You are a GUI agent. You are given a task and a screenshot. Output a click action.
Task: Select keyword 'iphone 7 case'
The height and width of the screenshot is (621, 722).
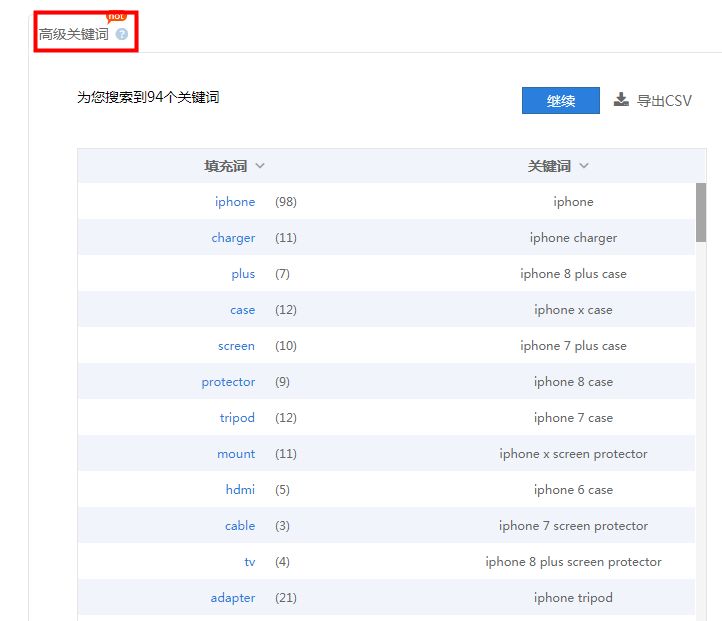tap(573, 418)
